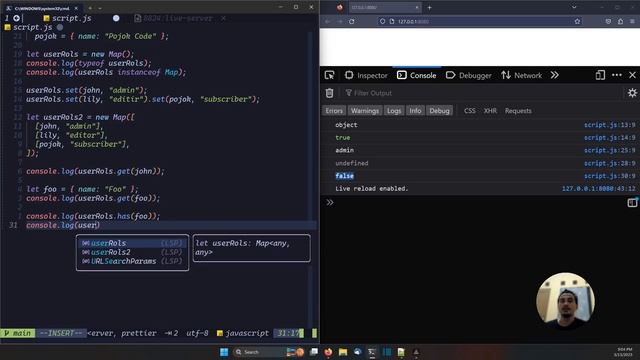
Task: Open source link script.js:28:9
Action: tap(609, 163)
